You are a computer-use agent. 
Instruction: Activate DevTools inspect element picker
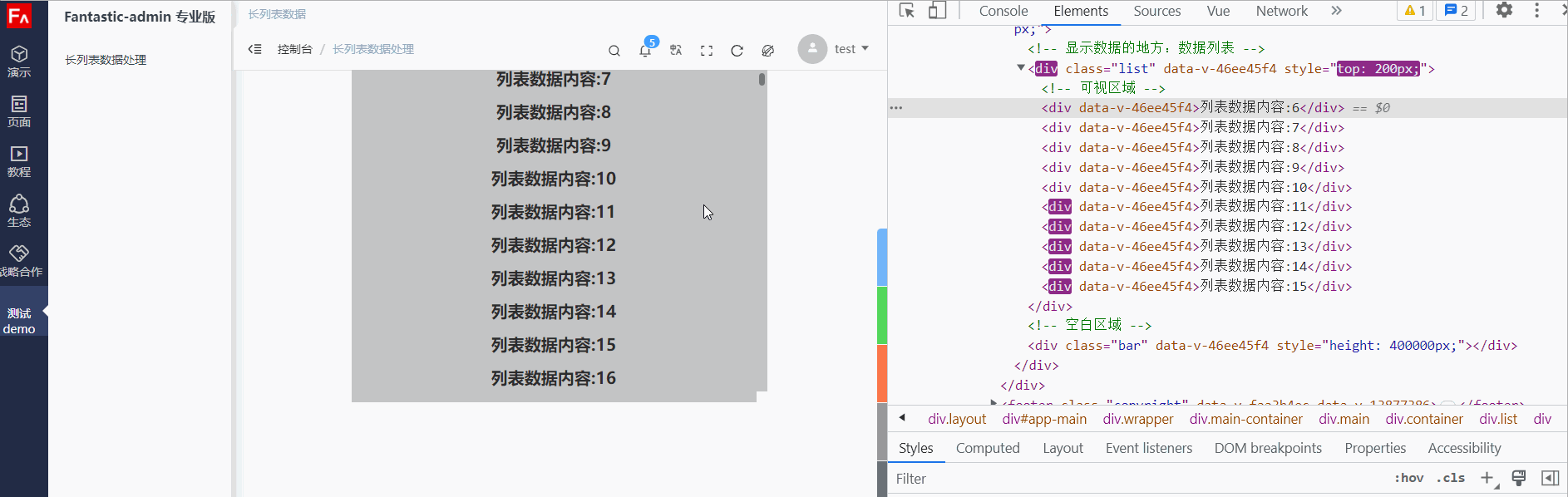pyautogui.click(x=907, y=11)
